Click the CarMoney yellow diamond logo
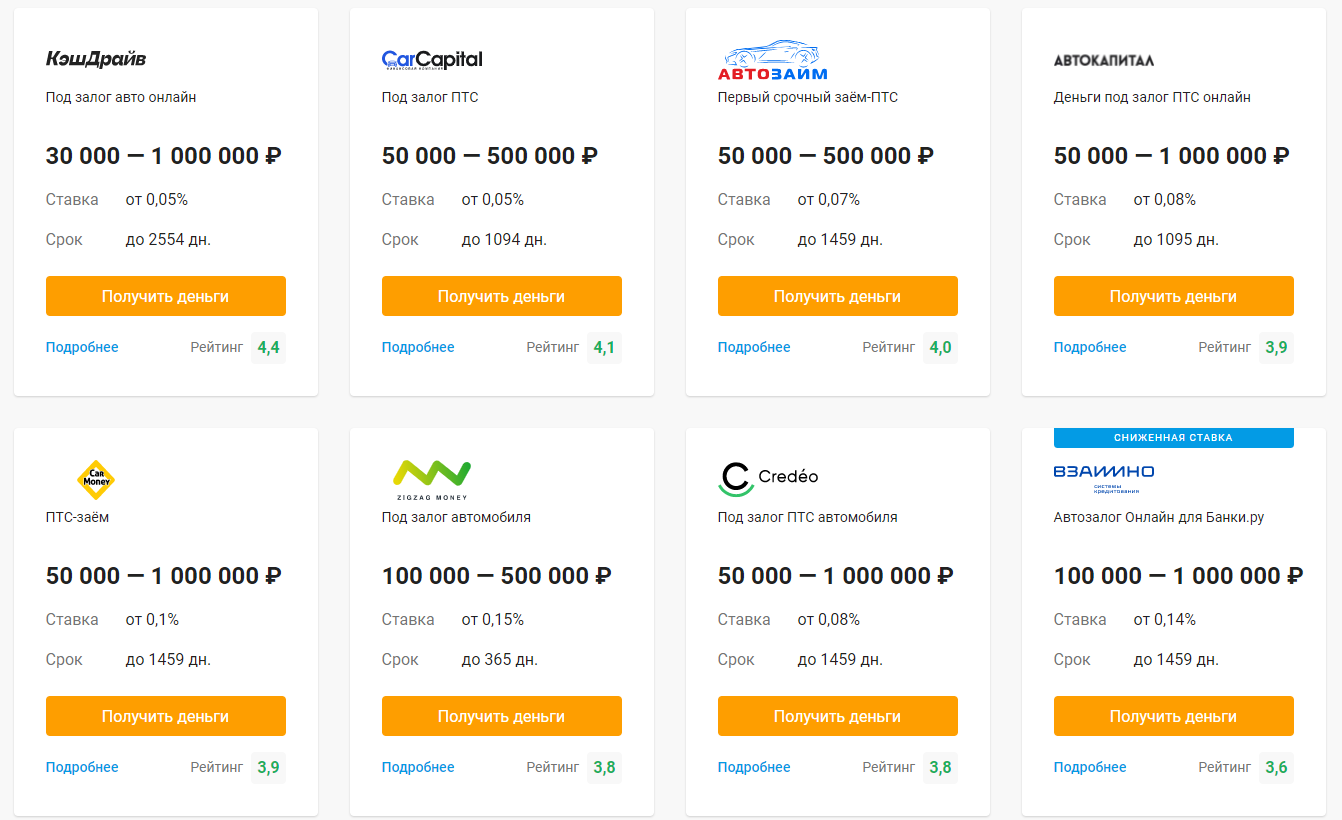The width and height of the screenshot is (1342, 820). coord(96,480)
